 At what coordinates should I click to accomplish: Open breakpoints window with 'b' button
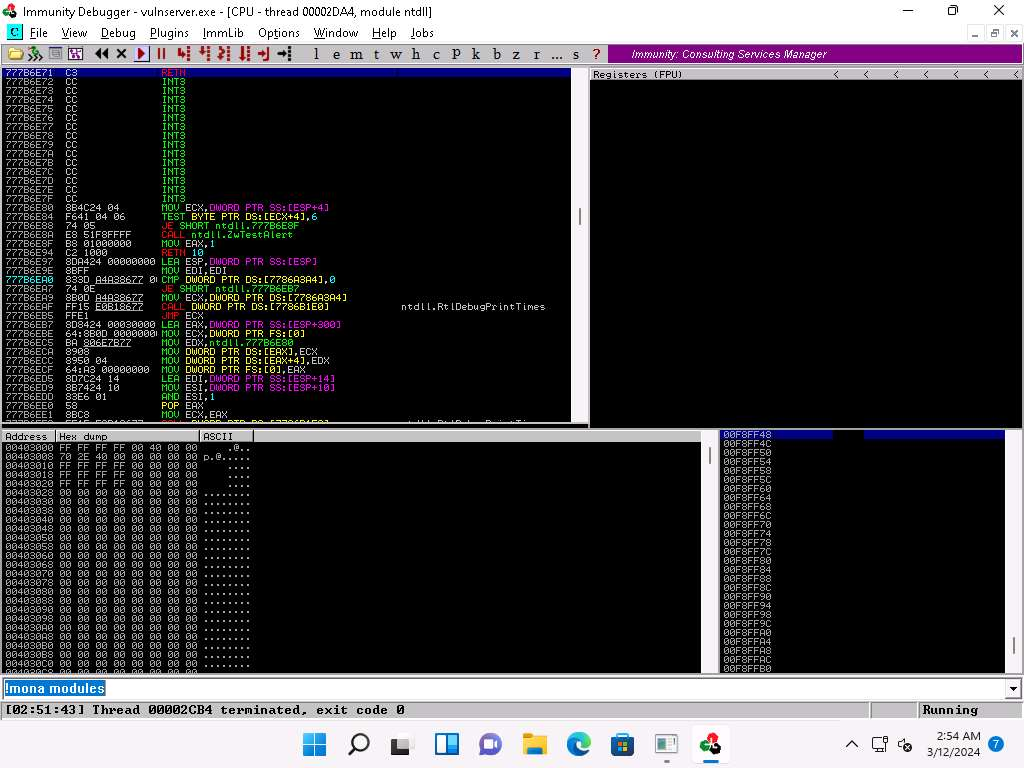[497, 54]
